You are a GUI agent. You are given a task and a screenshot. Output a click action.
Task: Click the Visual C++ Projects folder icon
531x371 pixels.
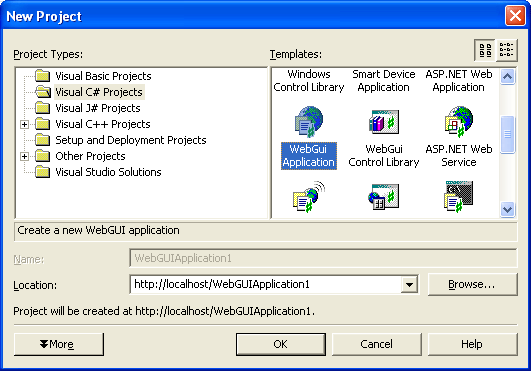[x=43, y=124]
